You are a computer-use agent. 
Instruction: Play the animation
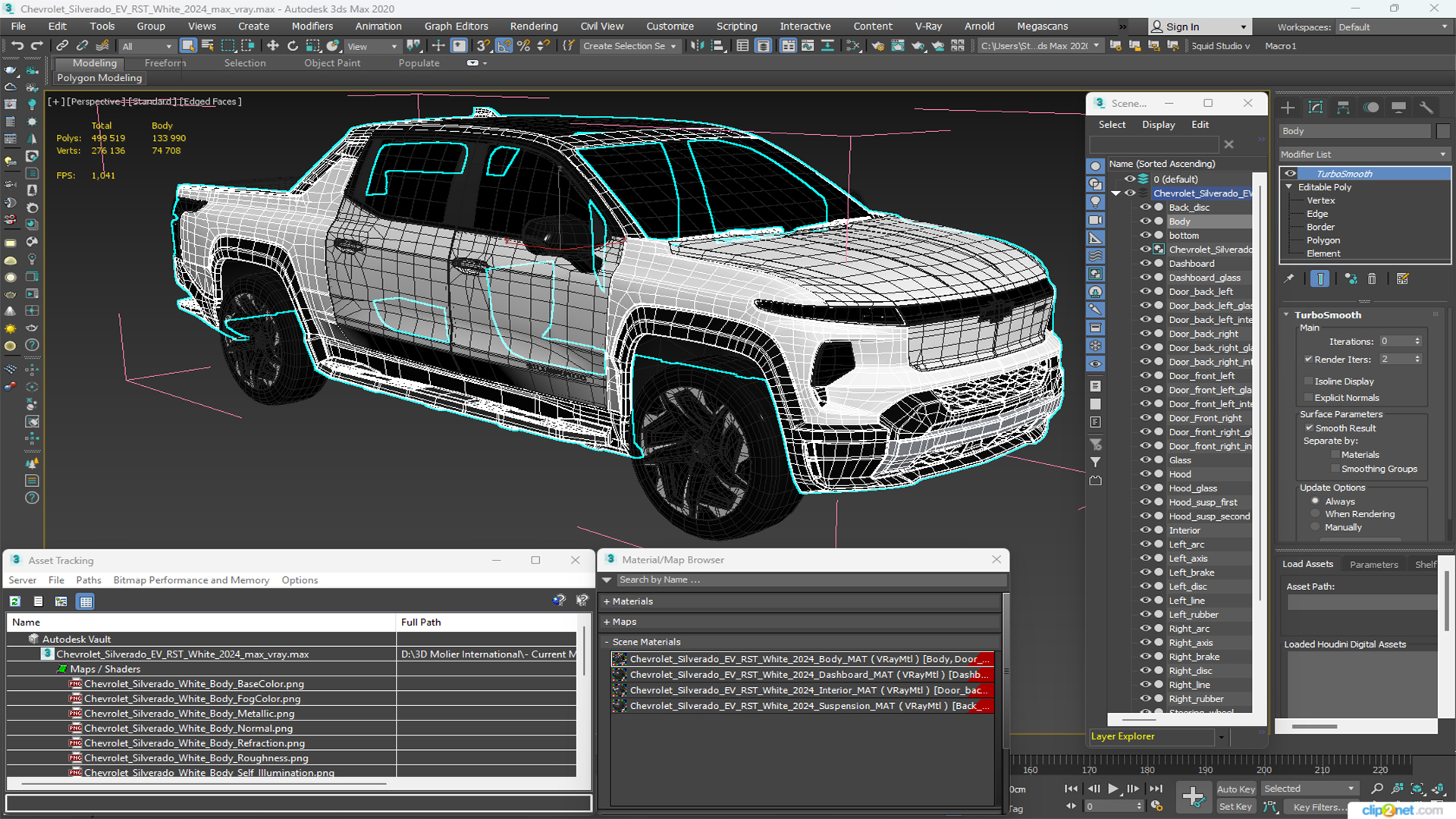1112,789
